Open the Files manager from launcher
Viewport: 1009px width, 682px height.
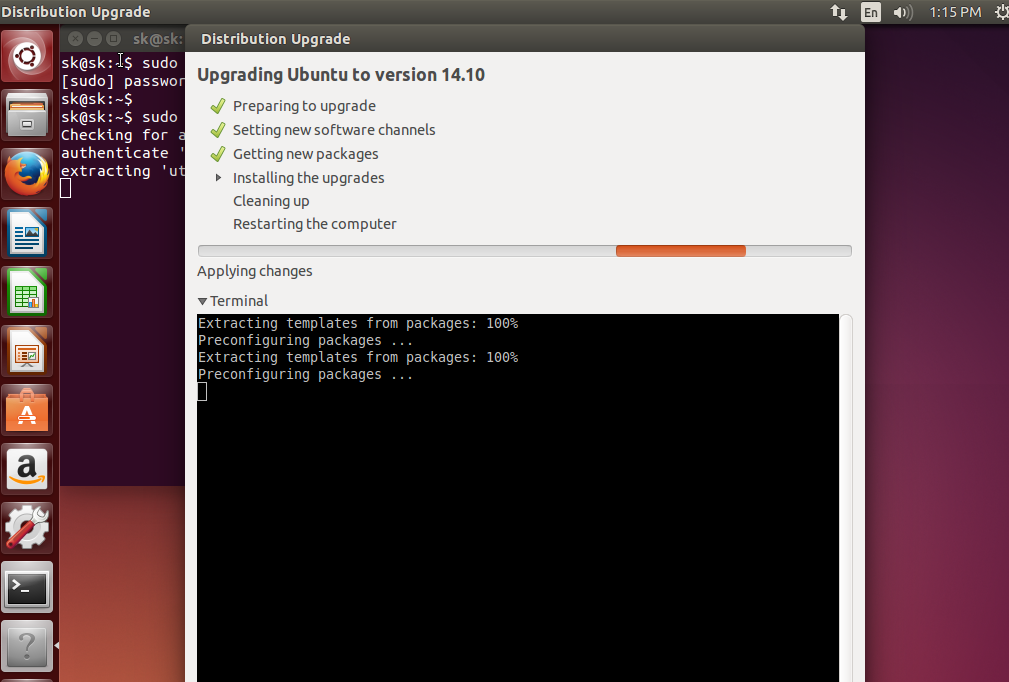click(x=27, y=115)
